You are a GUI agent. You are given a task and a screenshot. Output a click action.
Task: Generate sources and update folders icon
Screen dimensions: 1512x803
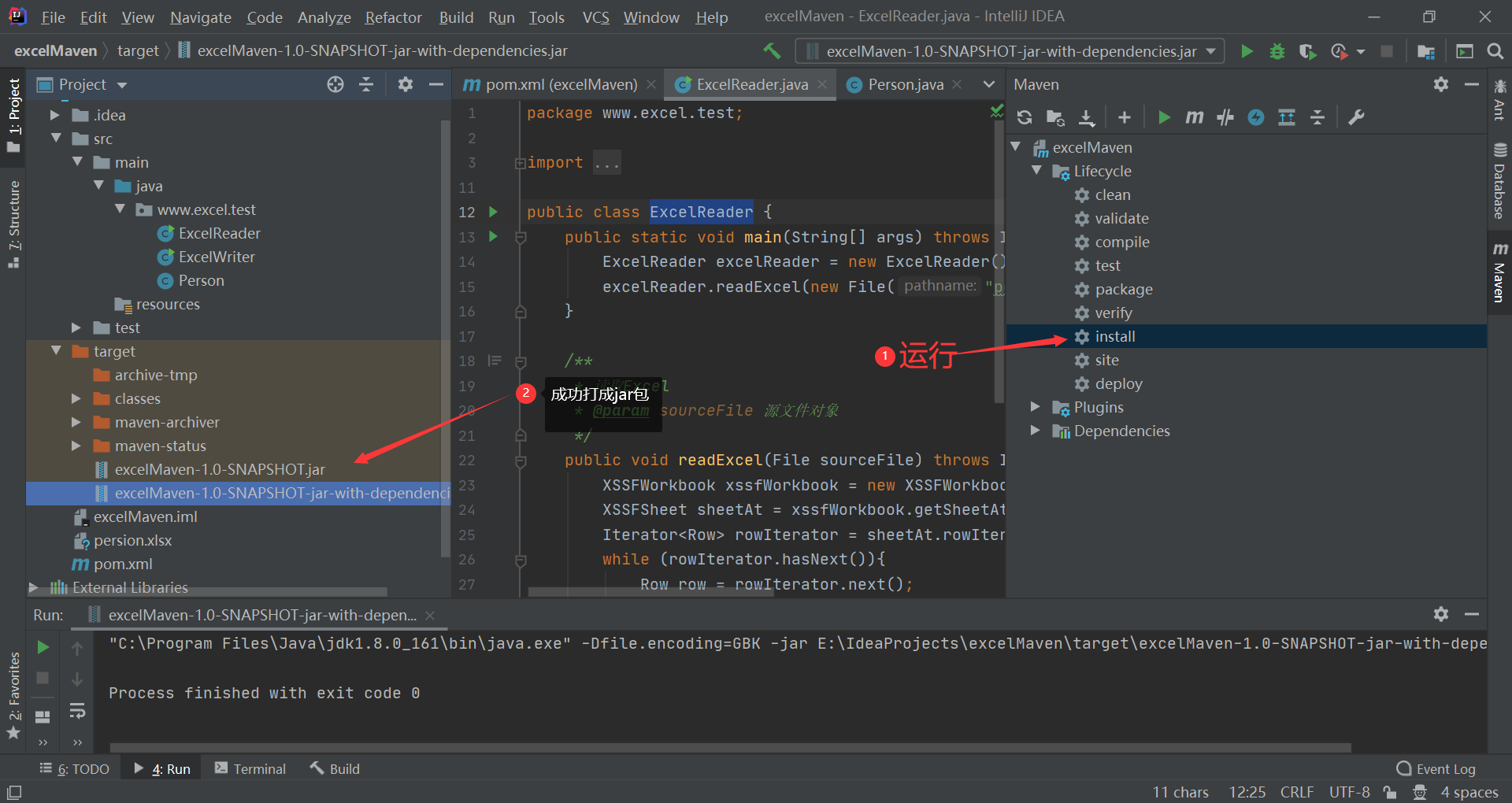coord(1055,117)
